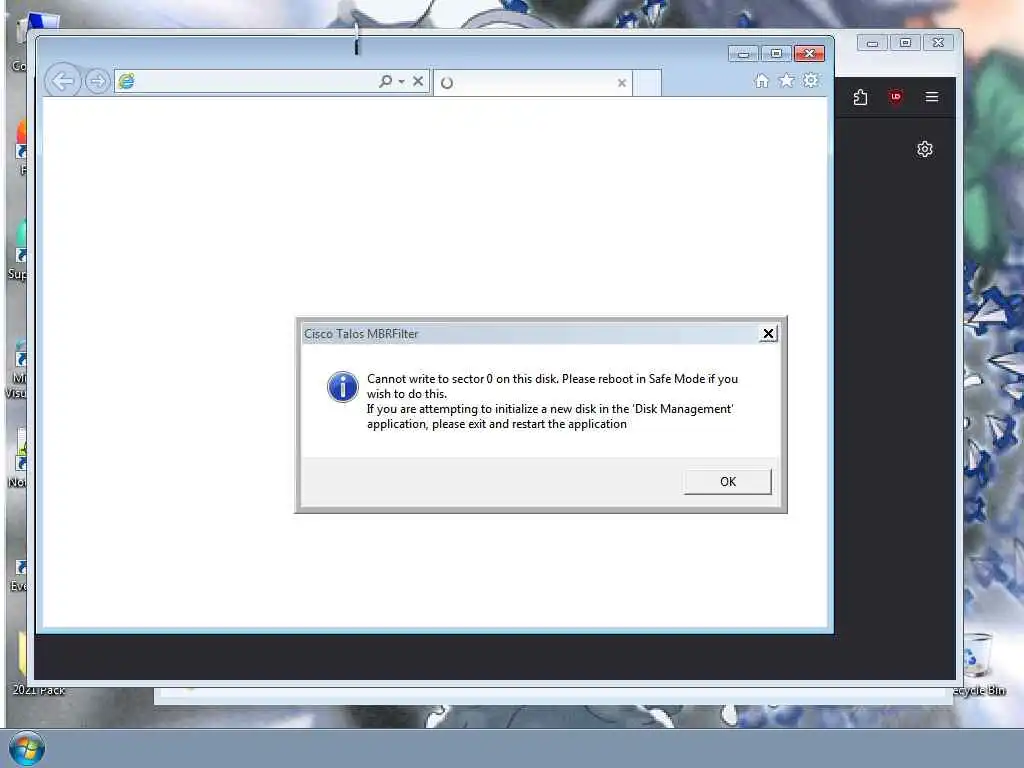Close the Internet Explorer window
This screenshot has height=768, width=1024.
pyautogui.click(x=809, y=54)
